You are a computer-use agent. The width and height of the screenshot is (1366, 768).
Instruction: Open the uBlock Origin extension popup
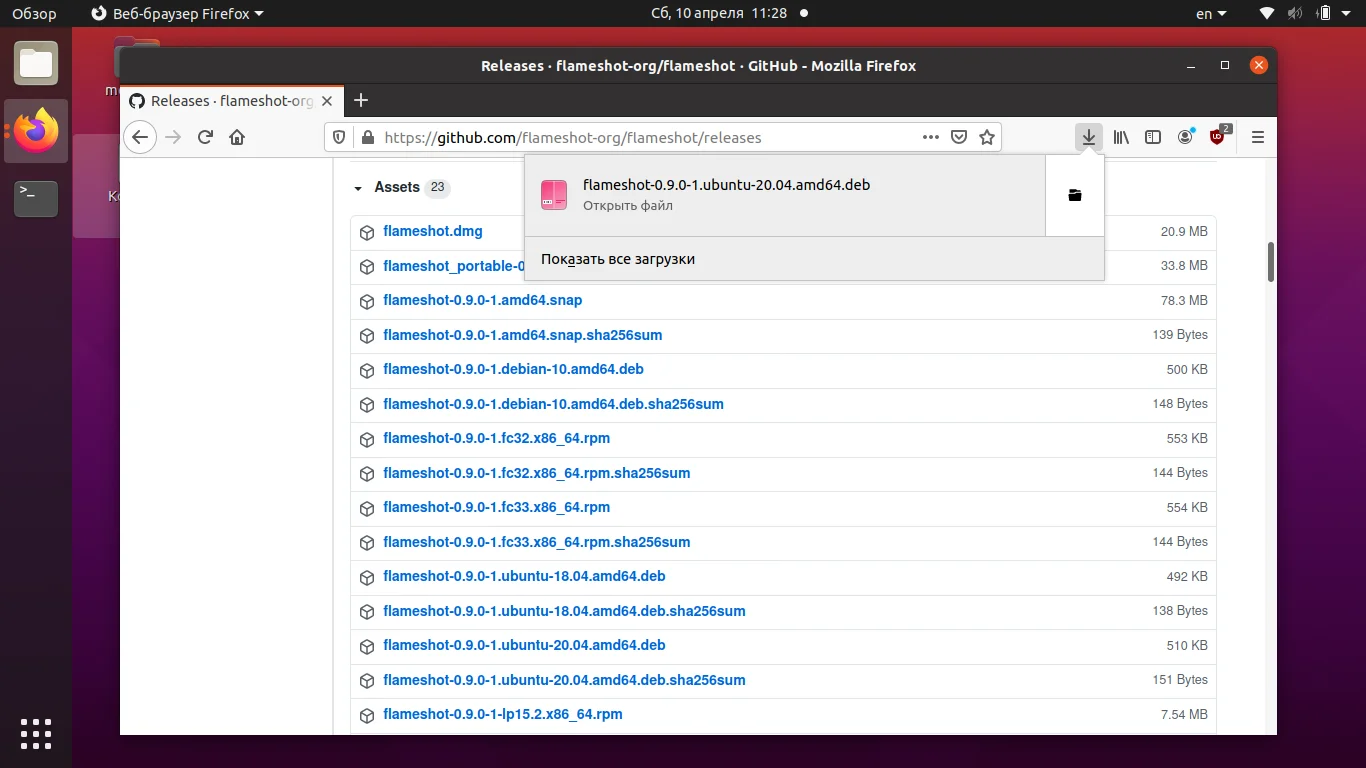1217,137
